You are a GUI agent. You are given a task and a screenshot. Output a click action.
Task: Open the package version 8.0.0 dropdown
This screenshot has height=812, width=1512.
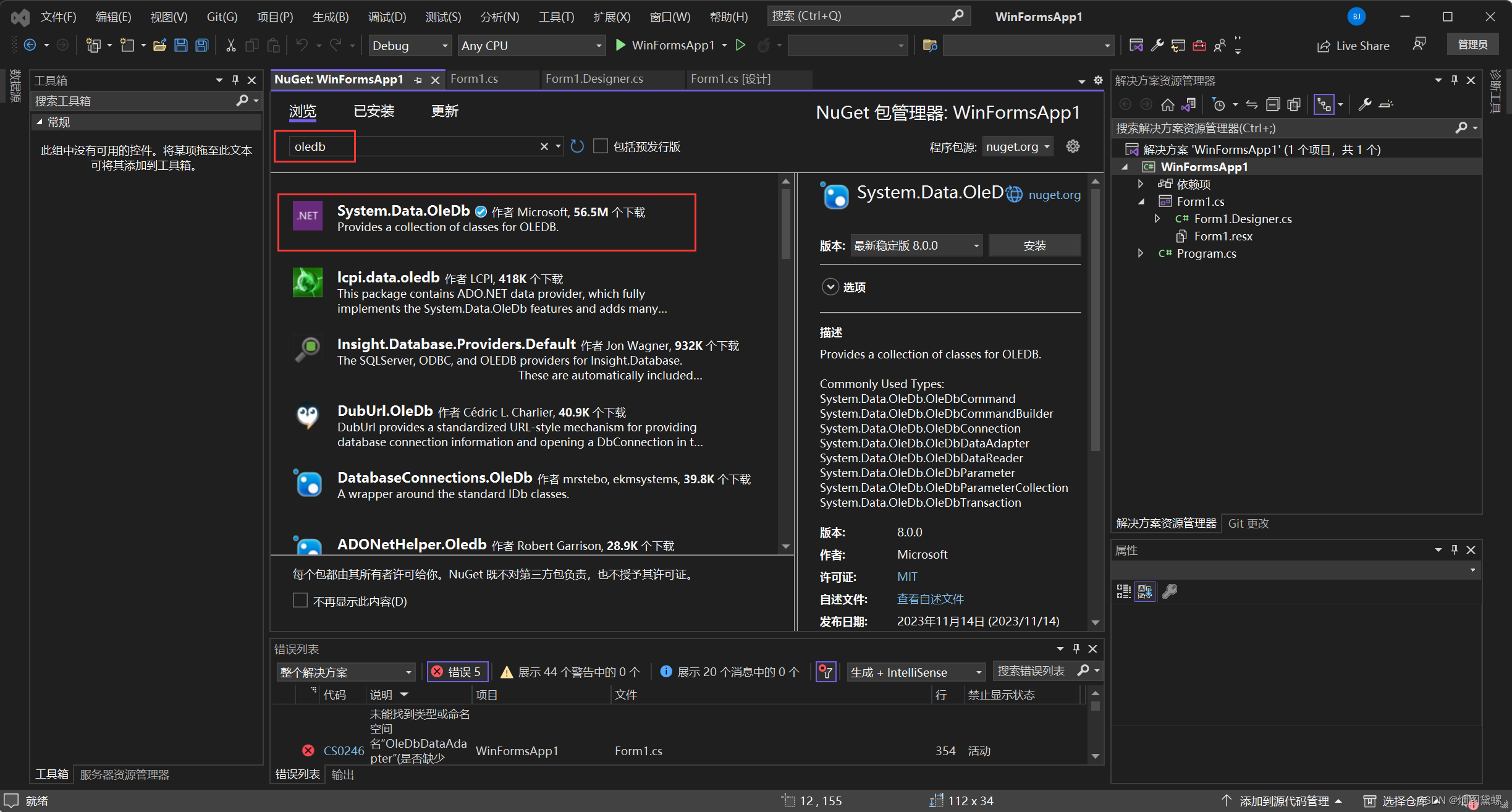(x=916, y=245)
